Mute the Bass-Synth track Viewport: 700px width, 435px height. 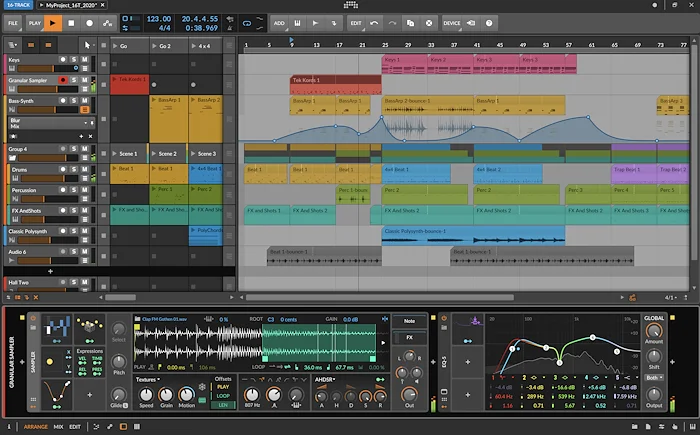pyautogui.click(x=84, y=100)
